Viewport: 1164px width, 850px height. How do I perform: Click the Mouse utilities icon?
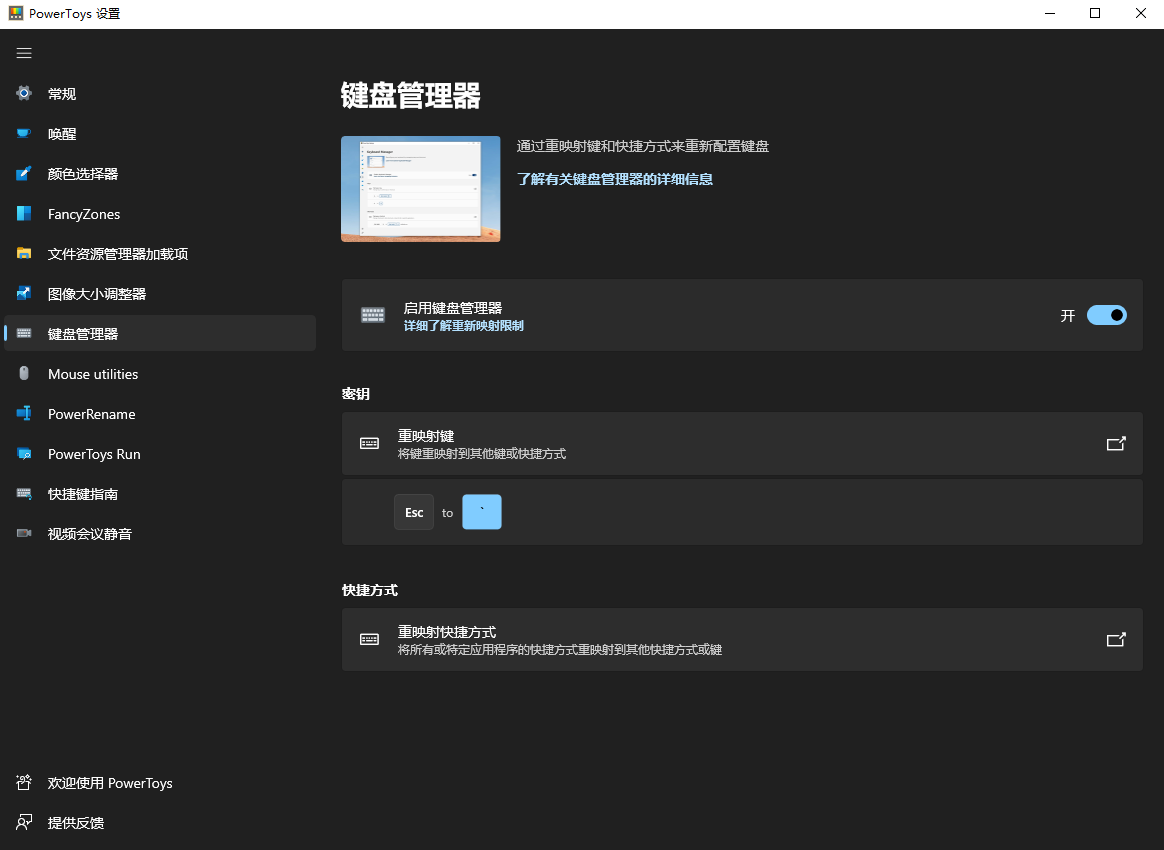pos(24,374)
